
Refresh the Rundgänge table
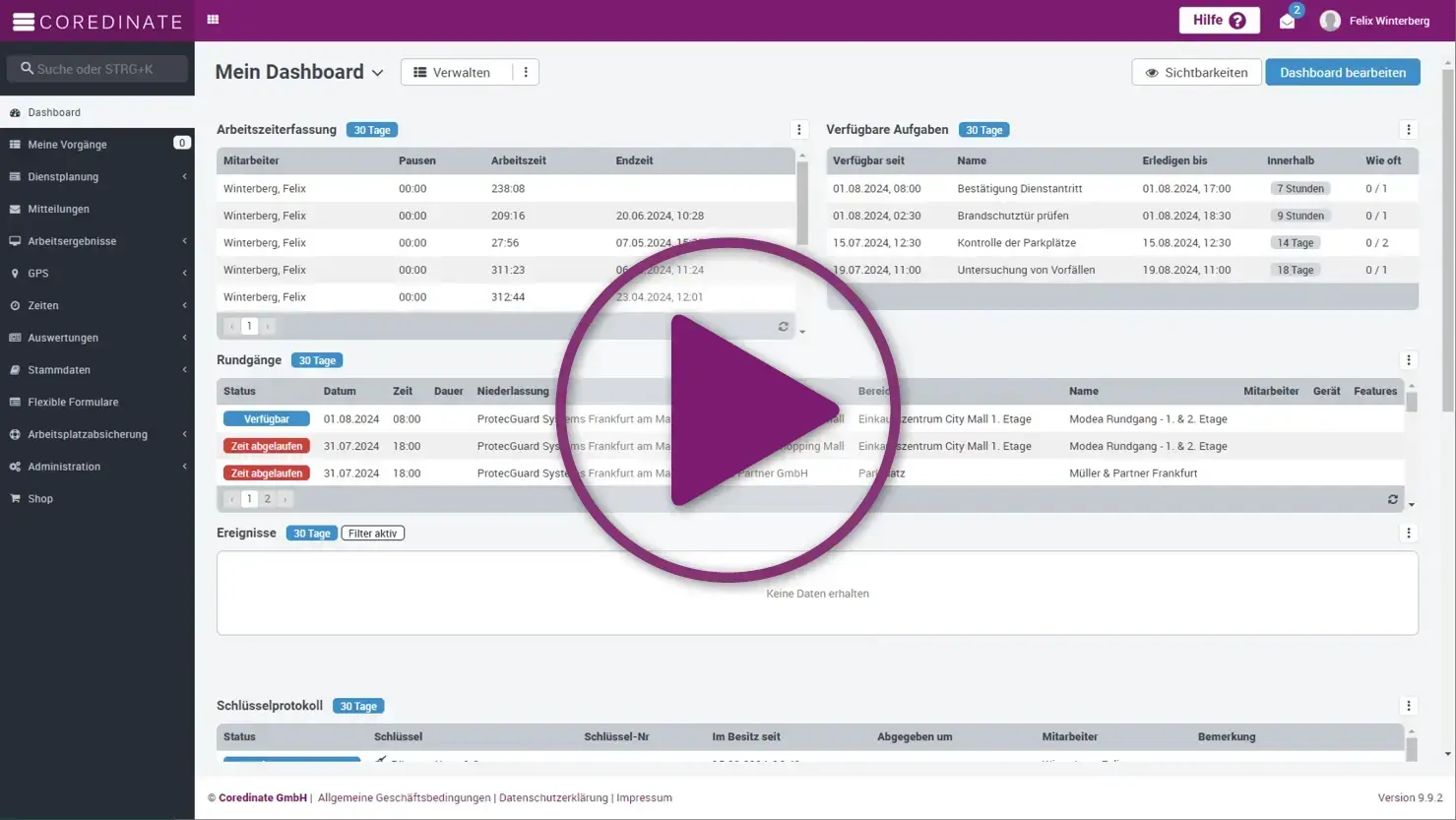(1392, 500)
